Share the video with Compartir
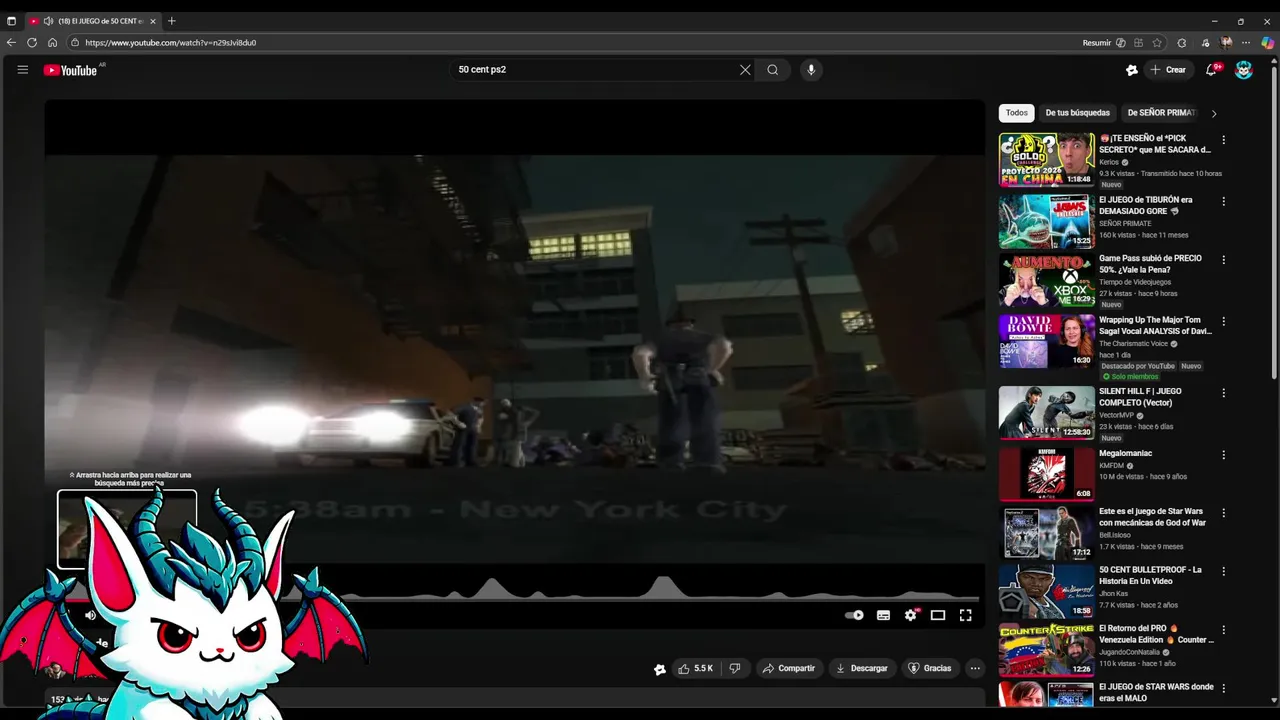The image size is (1280, 720). tap(789, 668)
